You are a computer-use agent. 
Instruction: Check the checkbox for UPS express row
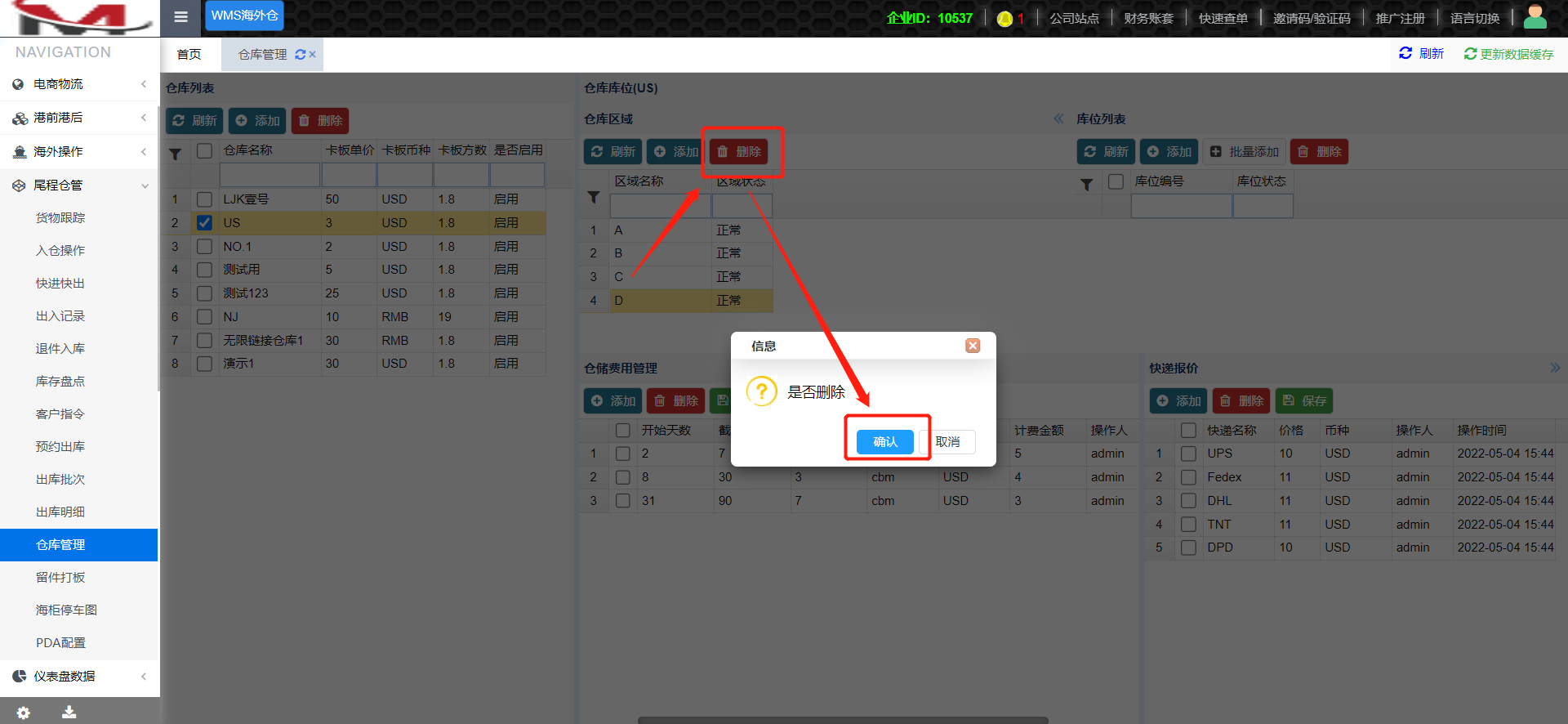point(1188,454)
